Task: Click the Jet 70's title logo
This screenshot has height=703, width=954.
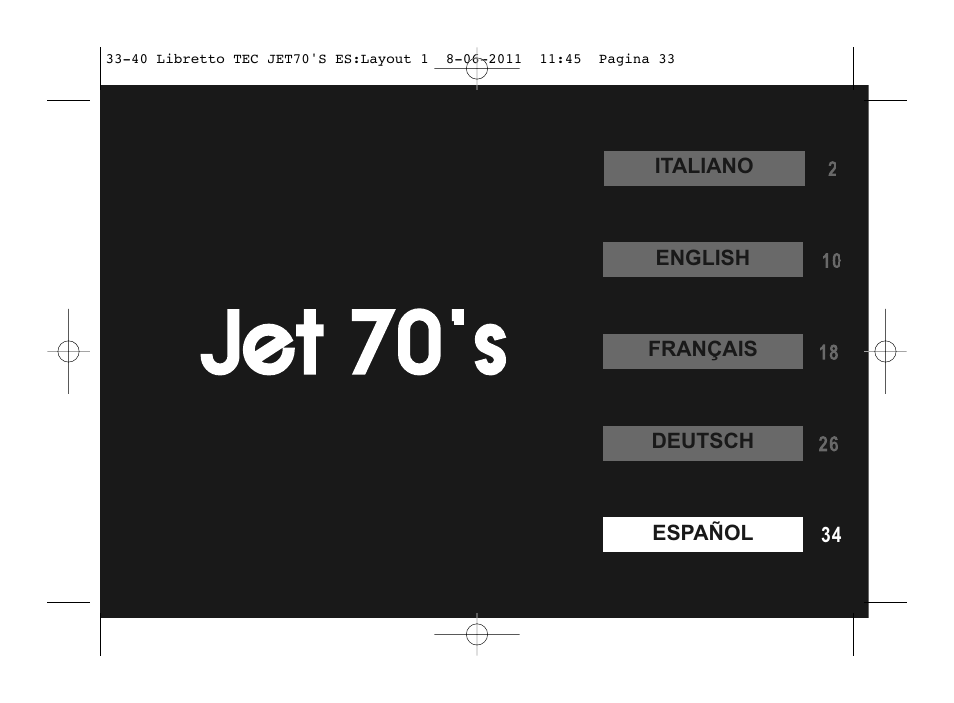Action: (353, 342)
